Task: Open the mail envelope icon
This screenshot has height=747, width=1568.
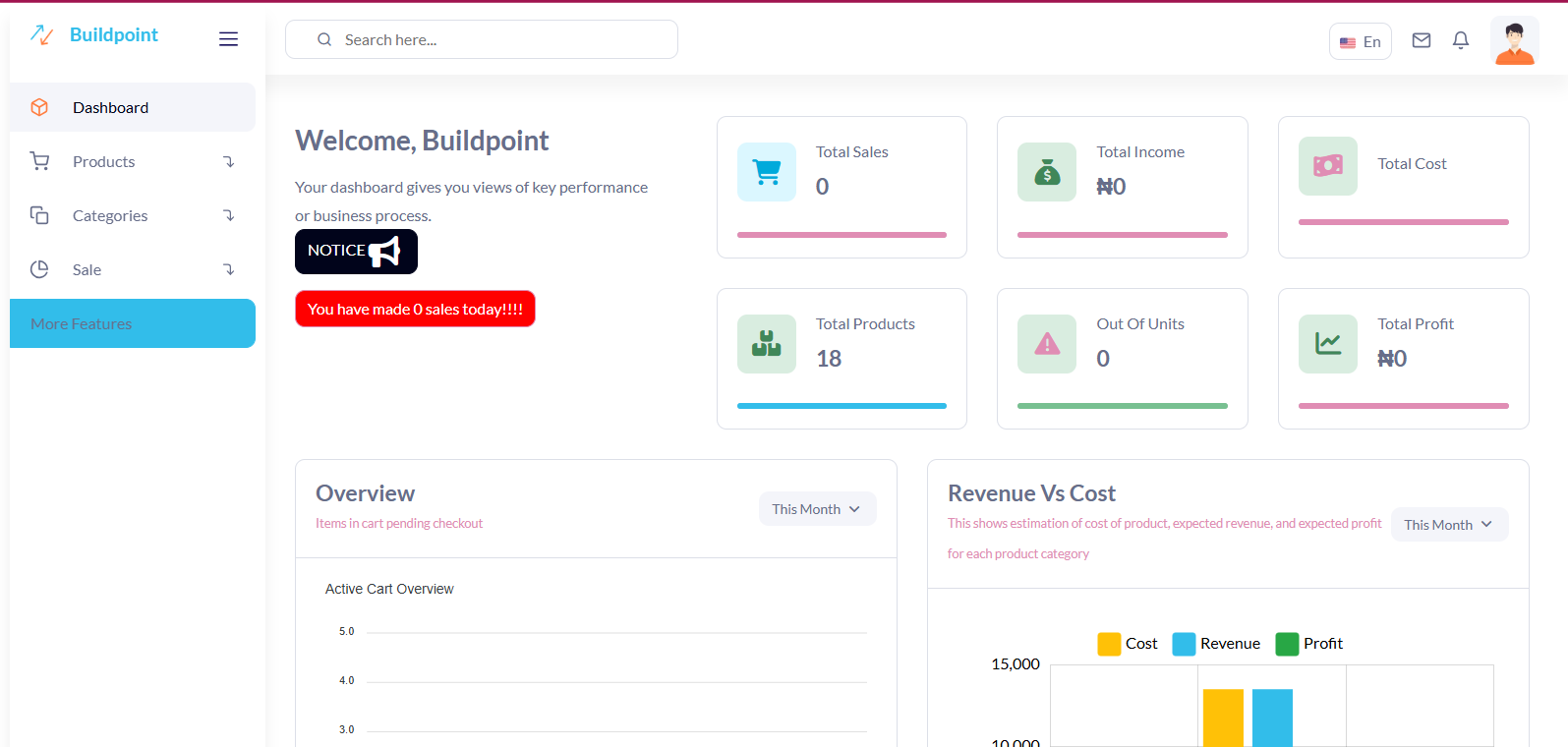Action: [x=1421, y=40]
